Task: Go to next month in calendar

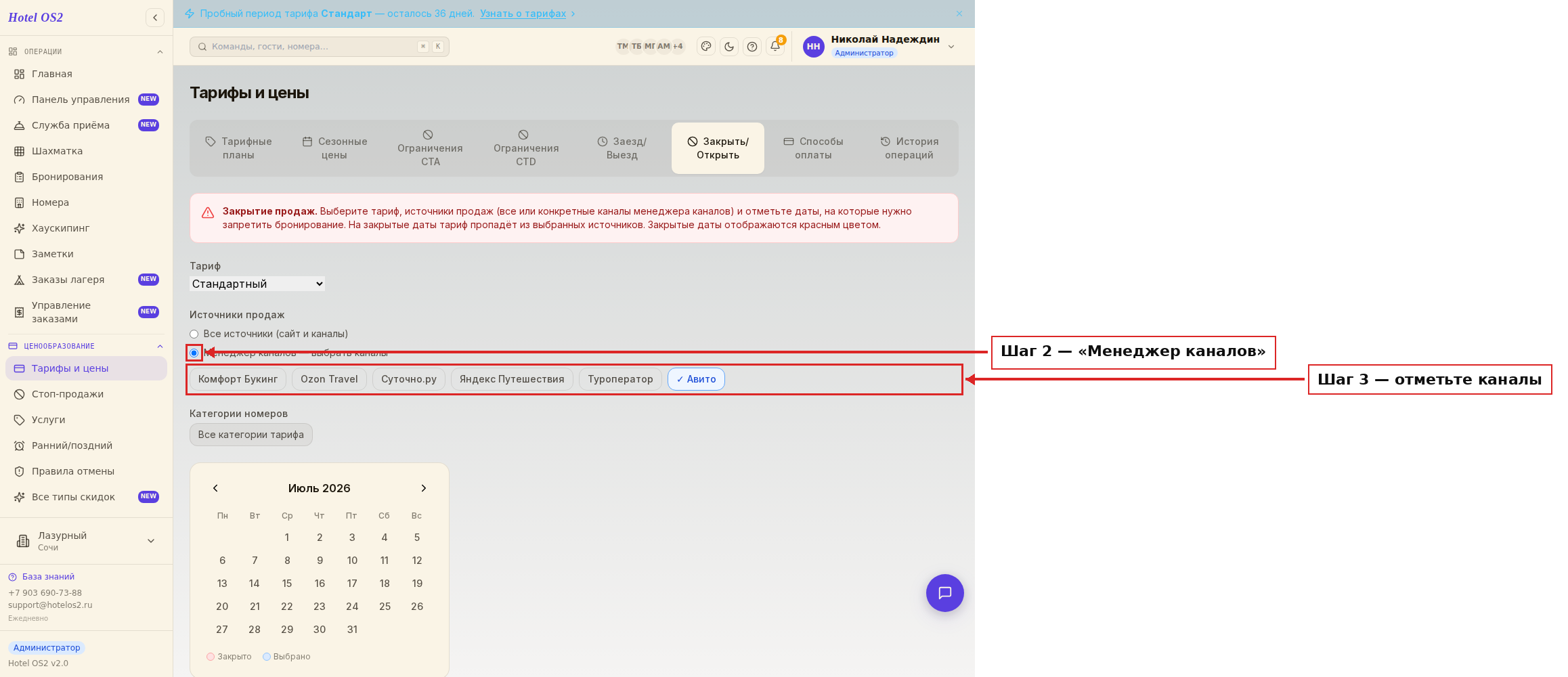Action: 424,488
